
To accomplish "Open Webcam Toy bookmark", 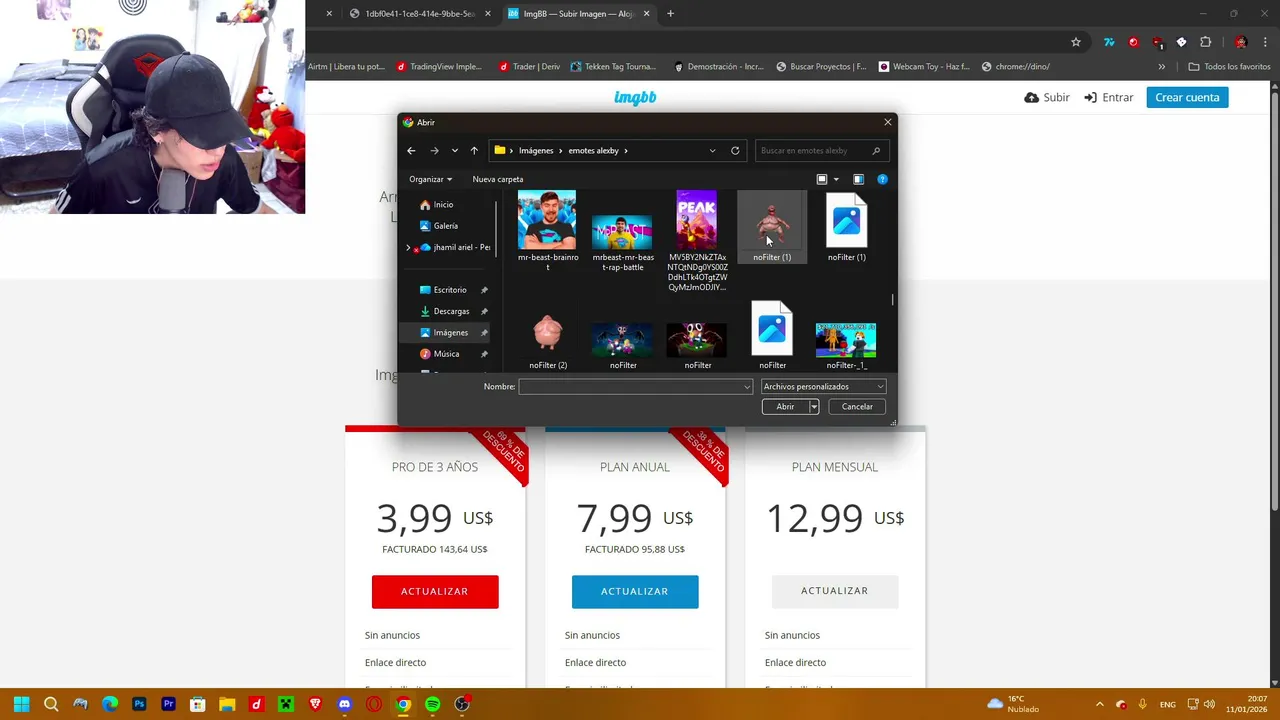I will (x=925, y=67).
